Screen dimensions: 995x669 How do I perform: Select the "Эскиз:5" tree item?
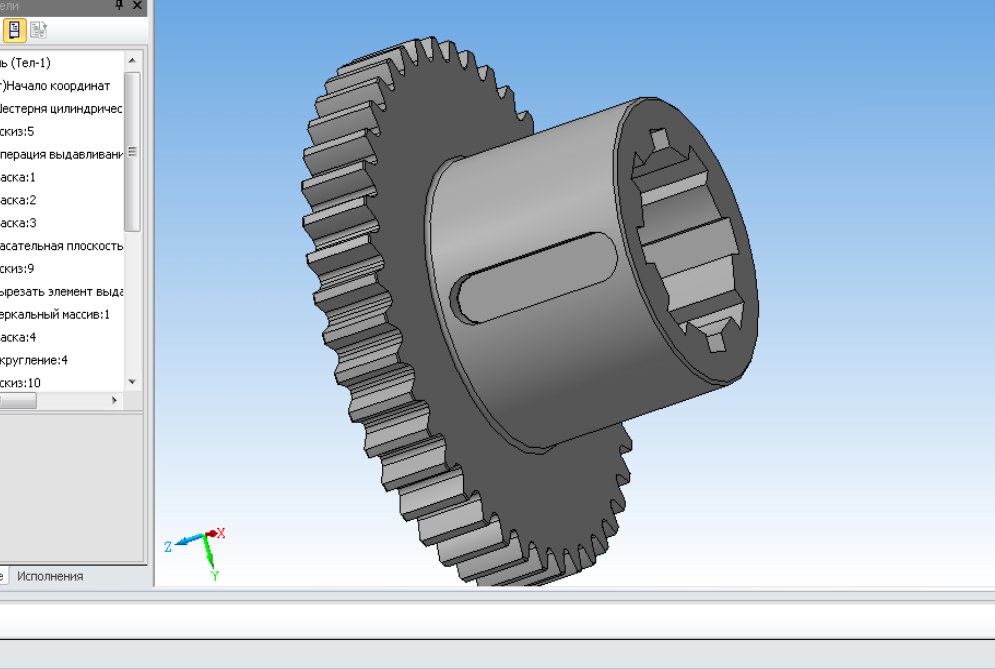pyautogui.click(x=17, y=131)
